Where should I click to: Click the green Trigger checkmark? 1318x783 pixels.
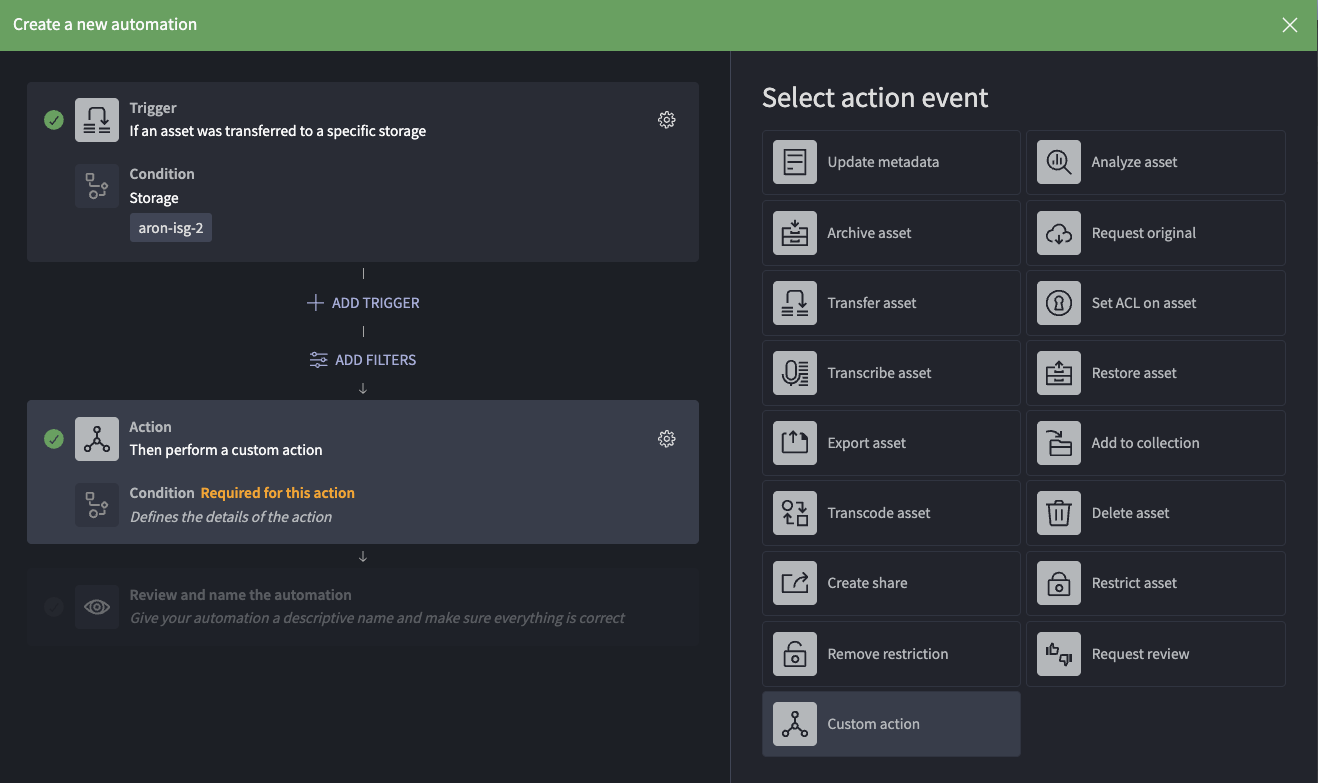(54, 120)
